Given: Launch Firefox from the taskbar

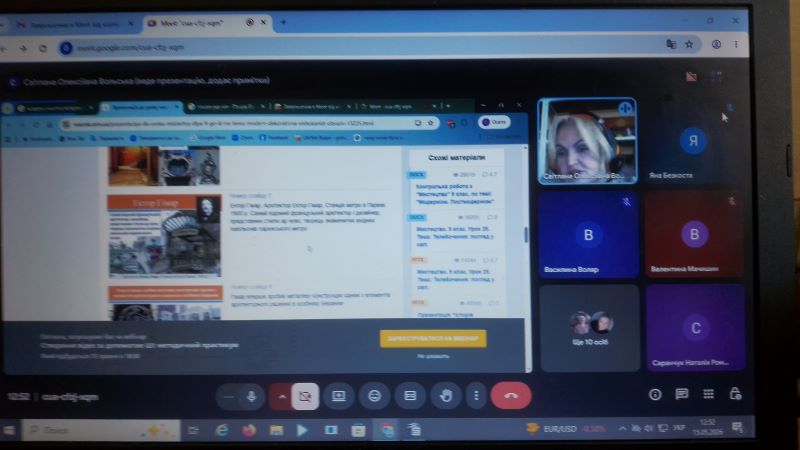Looking at the screenshot, I should [249, 431].
